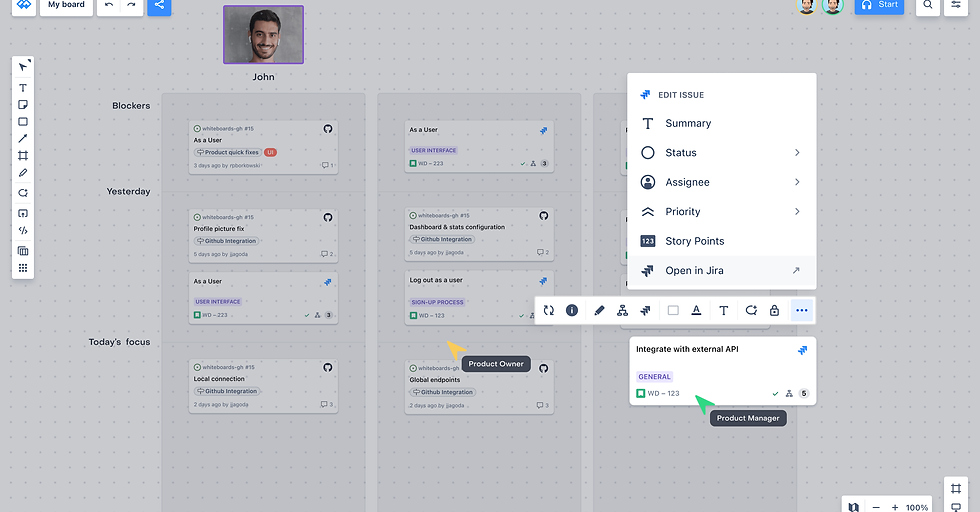
Task: Click the Today's focus row label
Action: point(119,342)
